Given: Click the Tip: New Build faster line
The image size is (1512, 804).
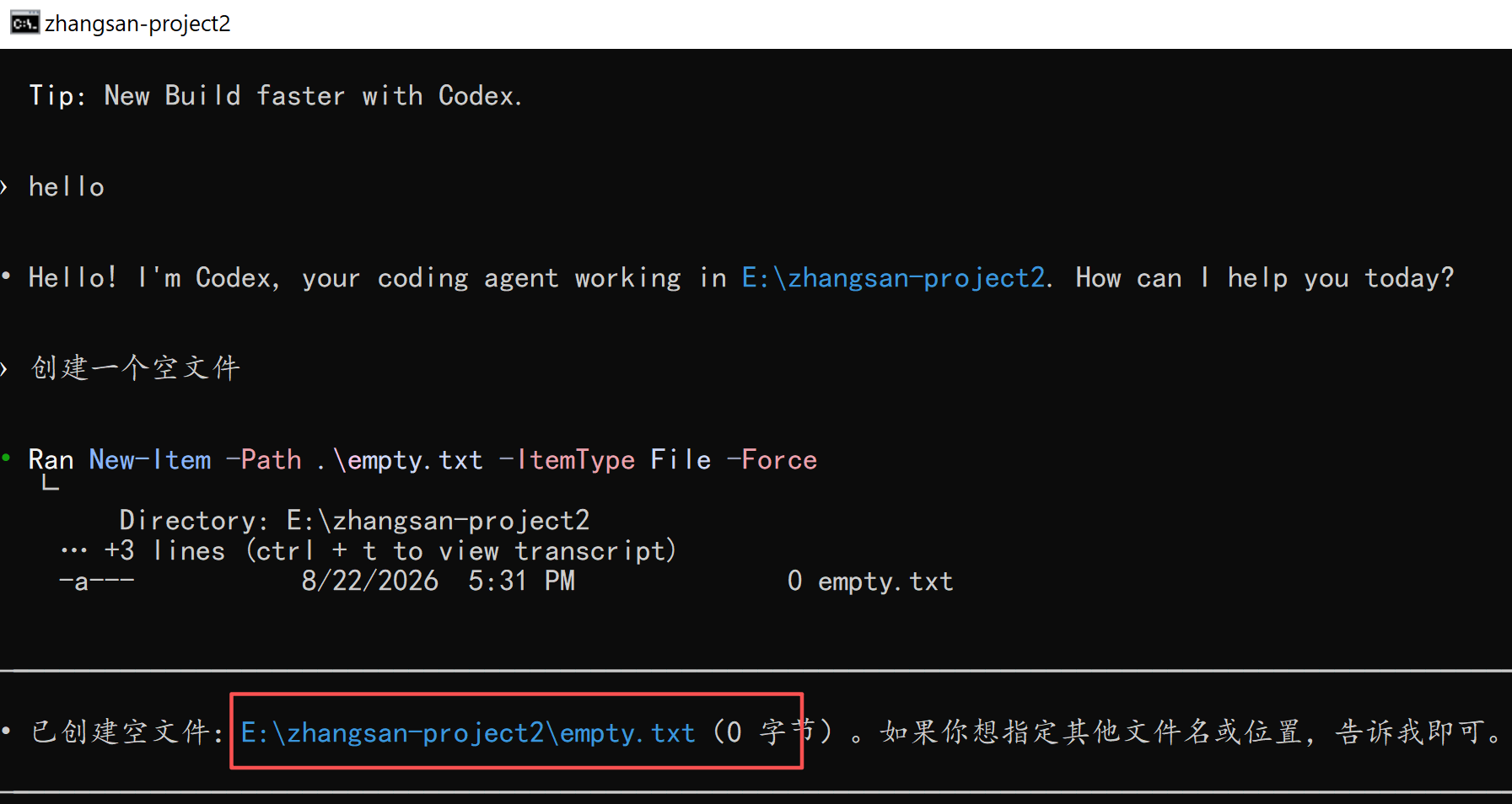Looking at the screenshot, I should click(276, 96).
